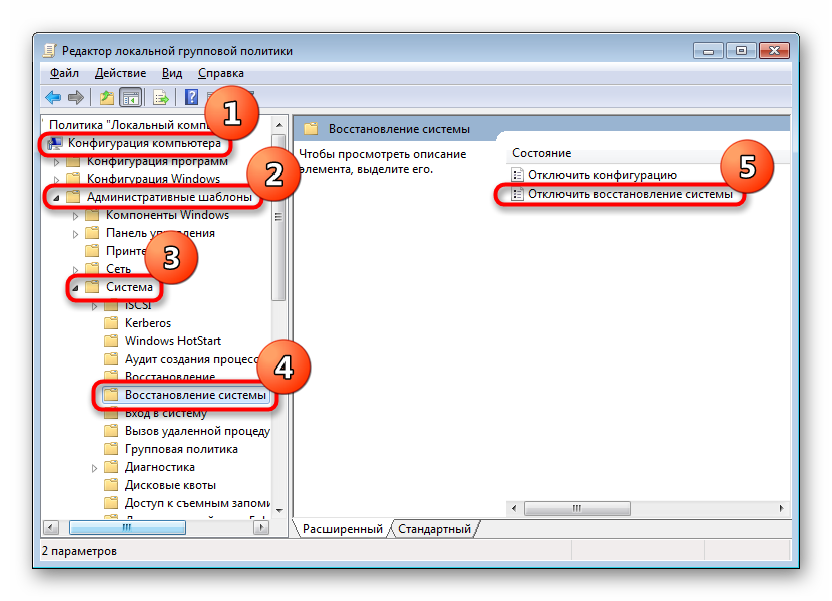Select the Диагностика tree item
The image size is (832, 601).
pos(159,467)
